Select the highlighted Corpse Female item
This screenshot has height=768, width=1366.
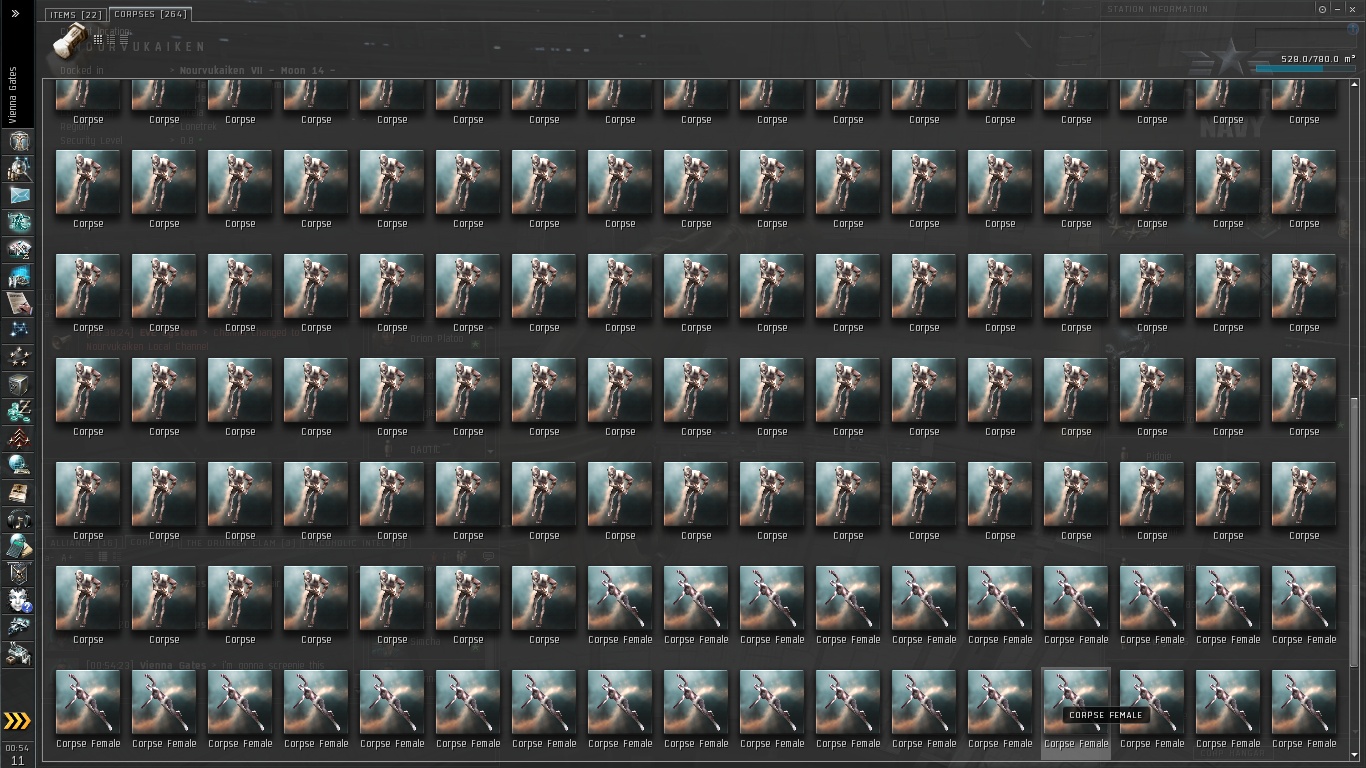click(1076, 712)
